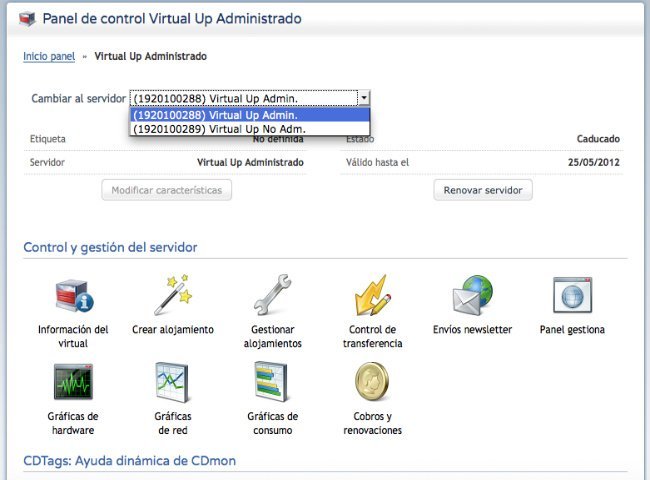This screenshot has width=650, height=480.
Task: Click the panel header server icon
Action: pos(28,19)
